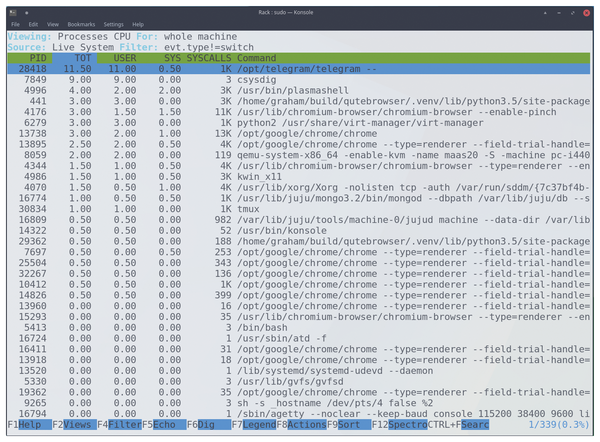Click the 'whole machine' scope text
This screenshot has height=442, width=600.
click(201, 37)
